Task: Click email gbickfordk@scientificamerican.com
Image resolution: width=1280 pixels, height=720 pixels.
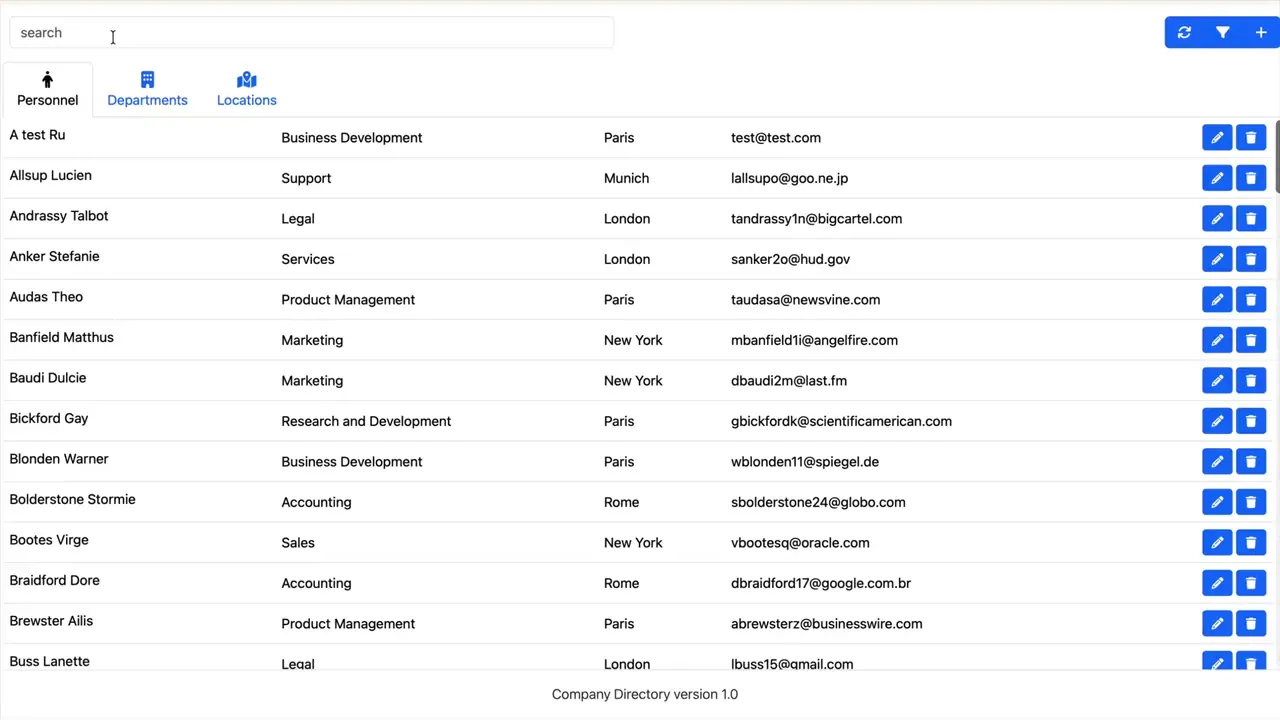Action: tap(841, 421)
